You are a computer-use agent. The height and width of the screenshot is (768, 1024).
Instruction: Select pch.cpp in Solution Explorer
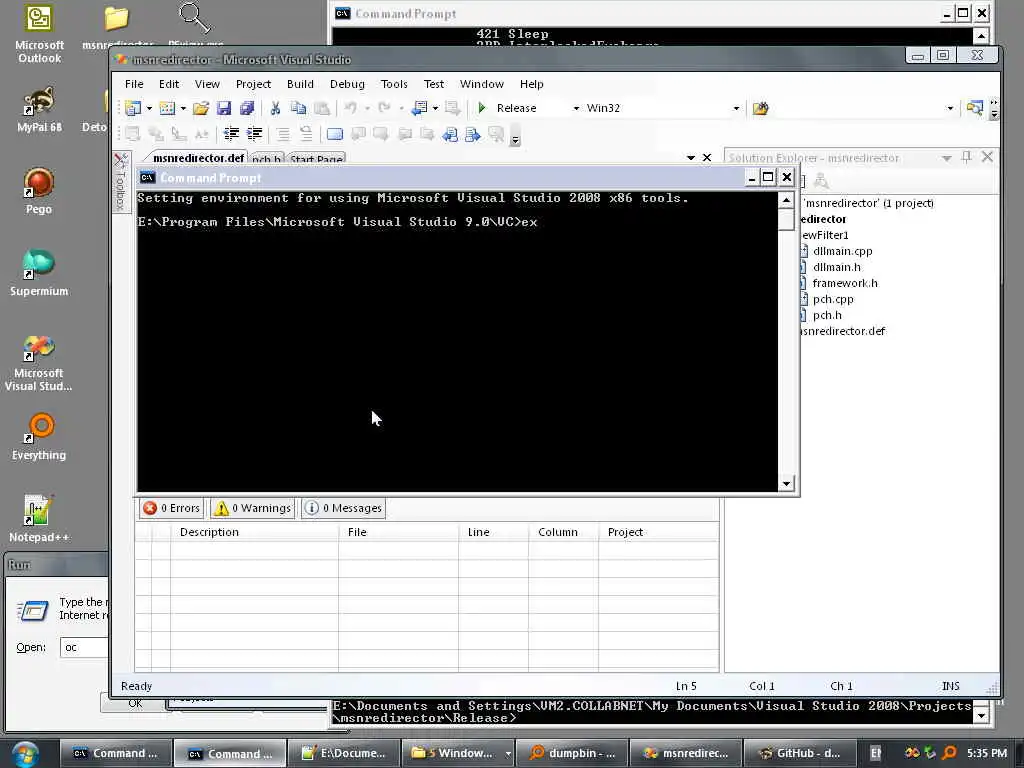(x=833, y=299)
